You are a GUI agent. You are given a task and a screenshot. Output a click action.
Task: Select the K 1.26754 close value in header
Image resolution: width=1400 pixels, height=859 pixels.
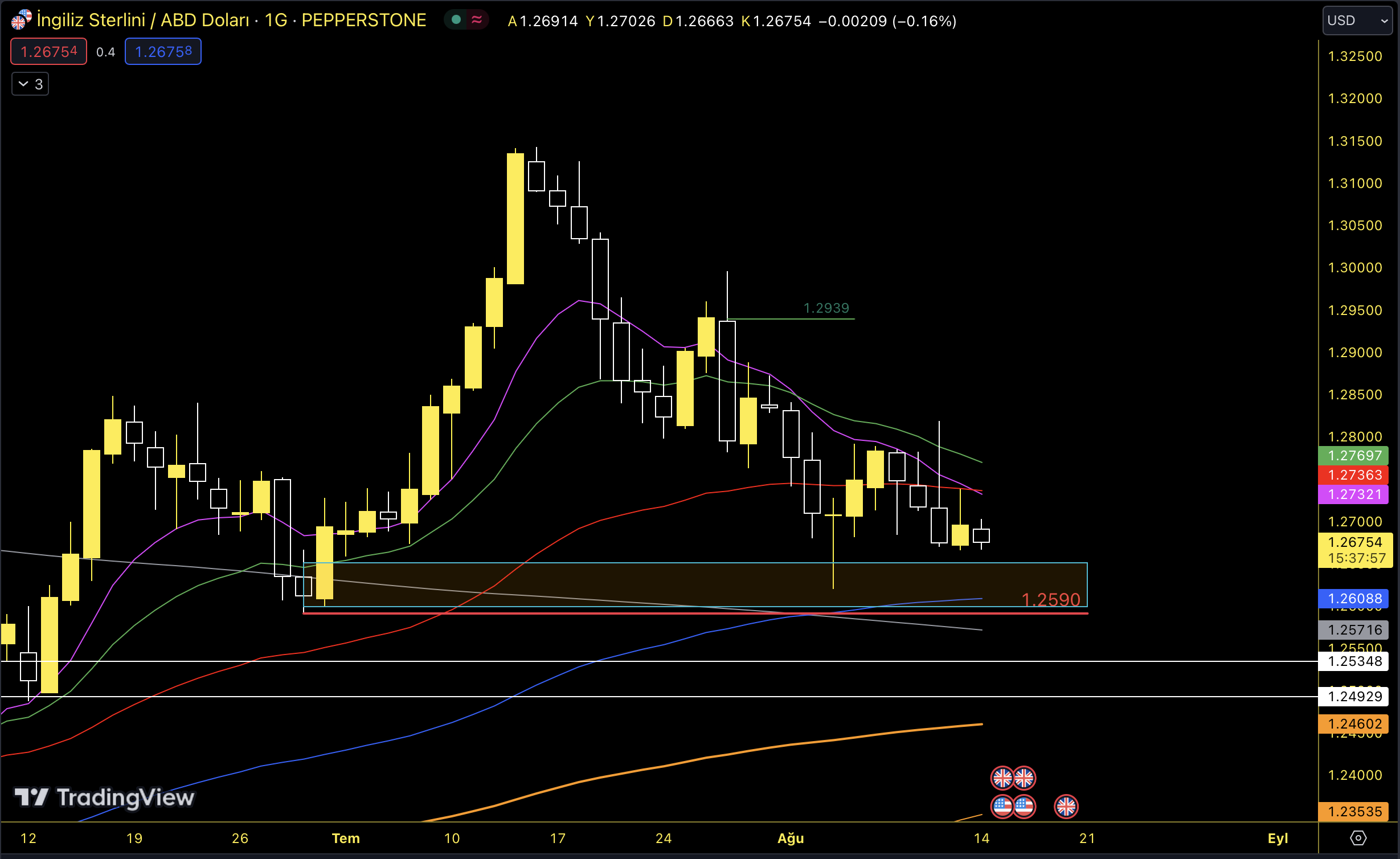pyautogui.click(x=776, y=21)
